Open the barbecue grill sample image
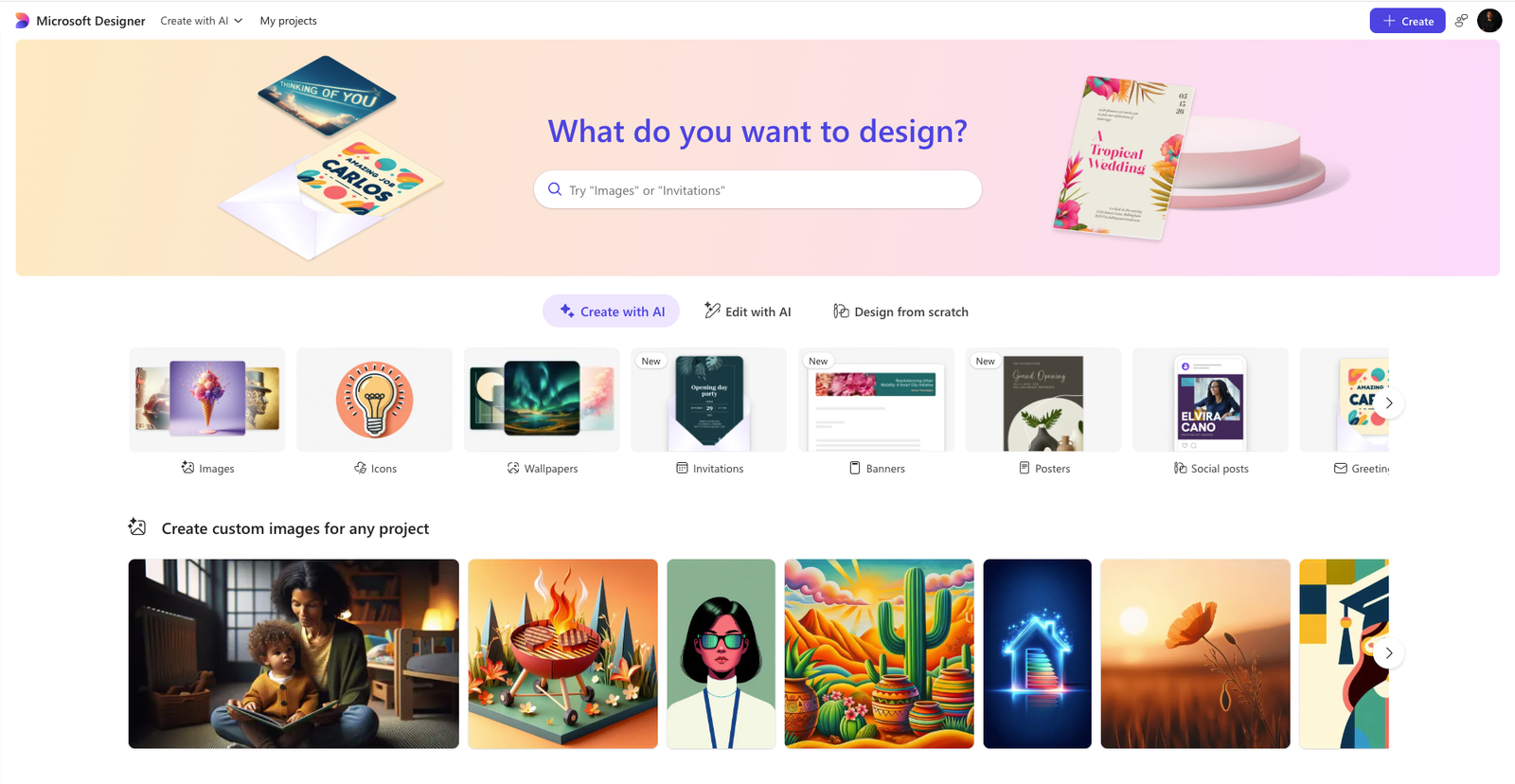Screen dimensions: 1515x784 click(562, 653)
